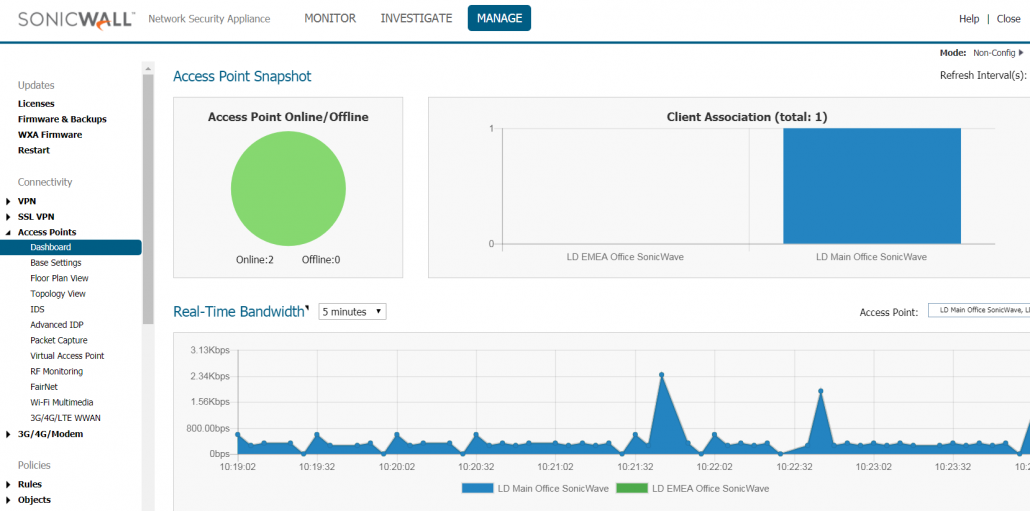Open RF Monitoring
This screenshot has width=1030, height=511.
tap(56, 372)
